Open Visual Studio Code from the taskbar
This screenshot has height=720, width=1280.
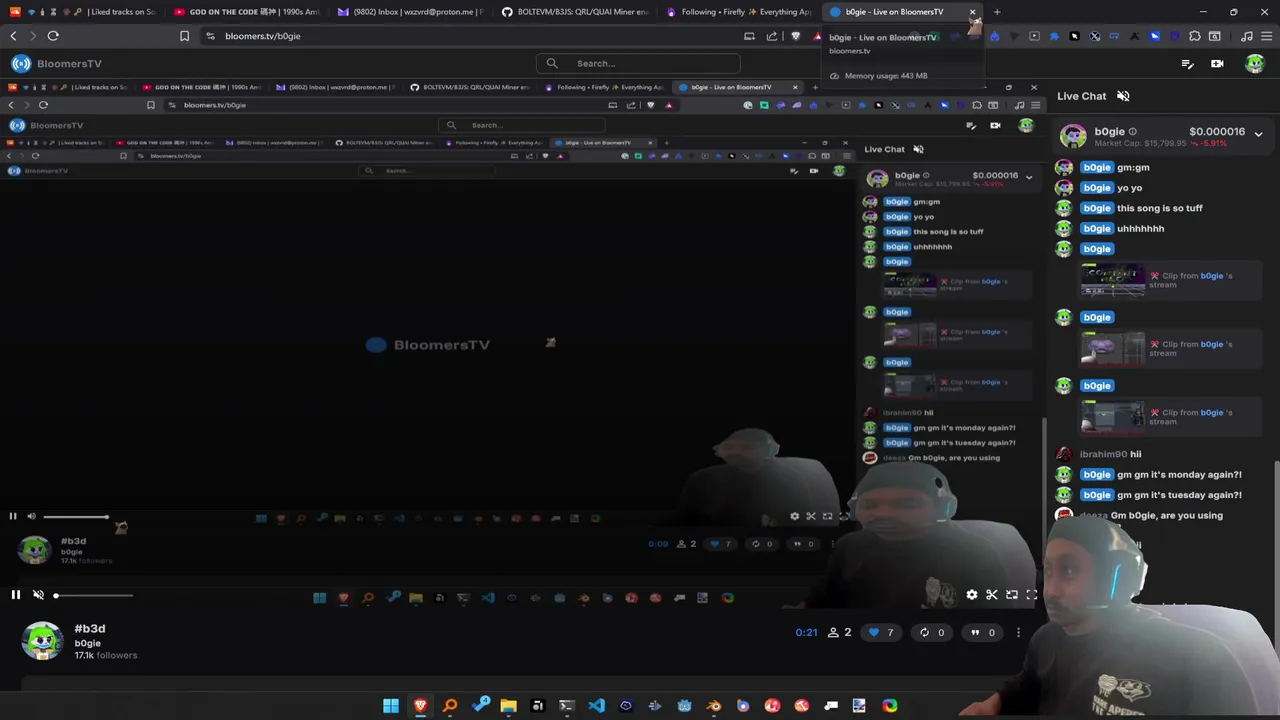(596, 706)
